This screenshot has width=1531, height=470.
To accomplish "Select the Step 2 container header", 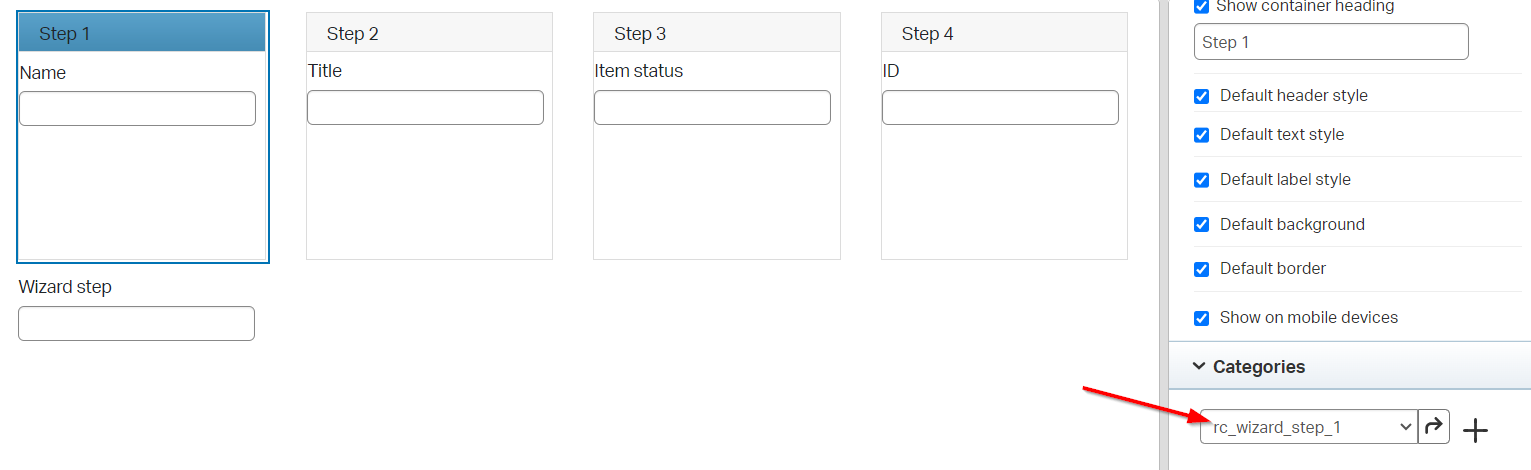I will [x=429, y=34].
